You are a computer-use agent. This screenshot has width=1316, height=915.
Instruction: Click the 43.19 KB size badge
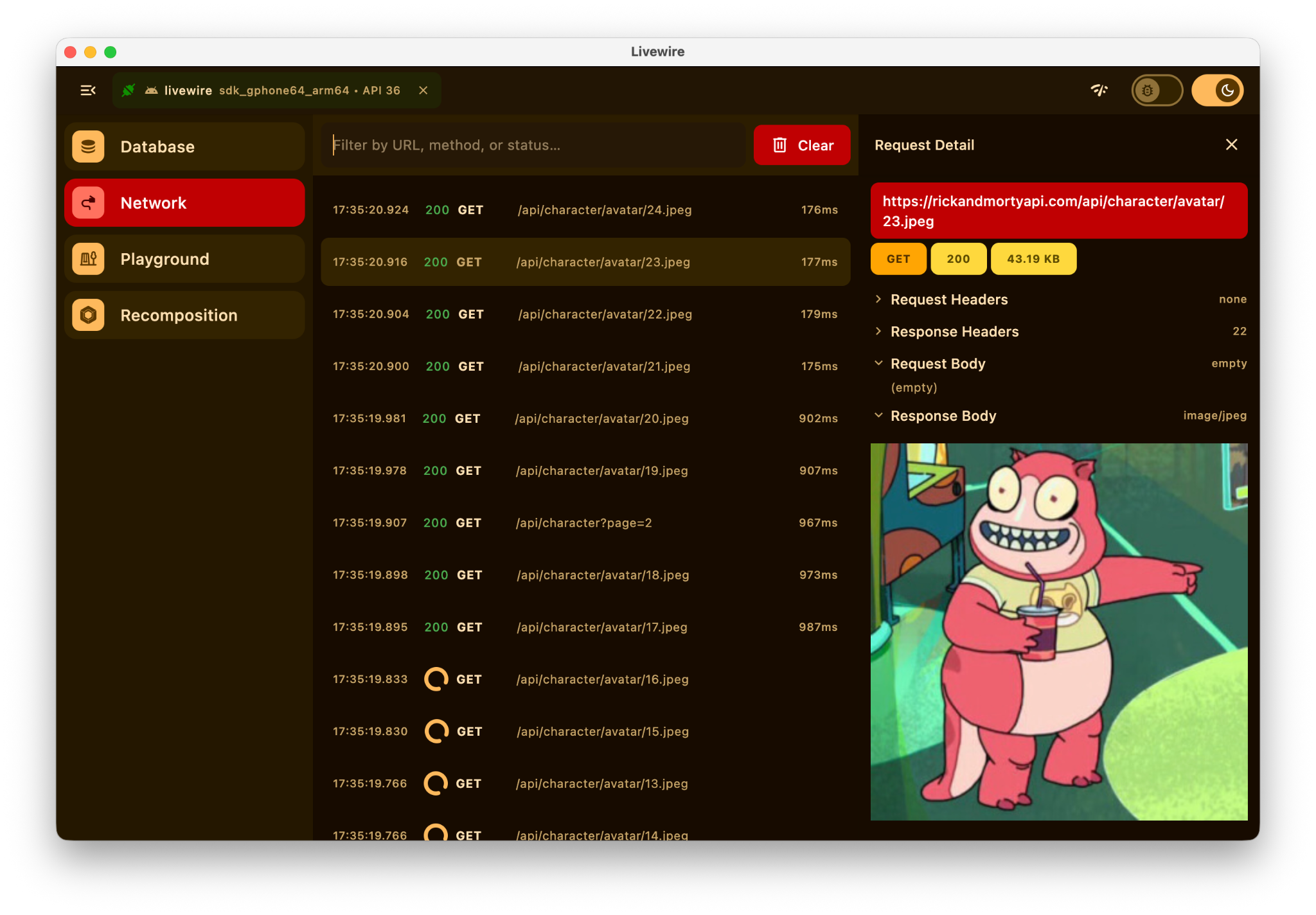click(x=1033, y=259)
